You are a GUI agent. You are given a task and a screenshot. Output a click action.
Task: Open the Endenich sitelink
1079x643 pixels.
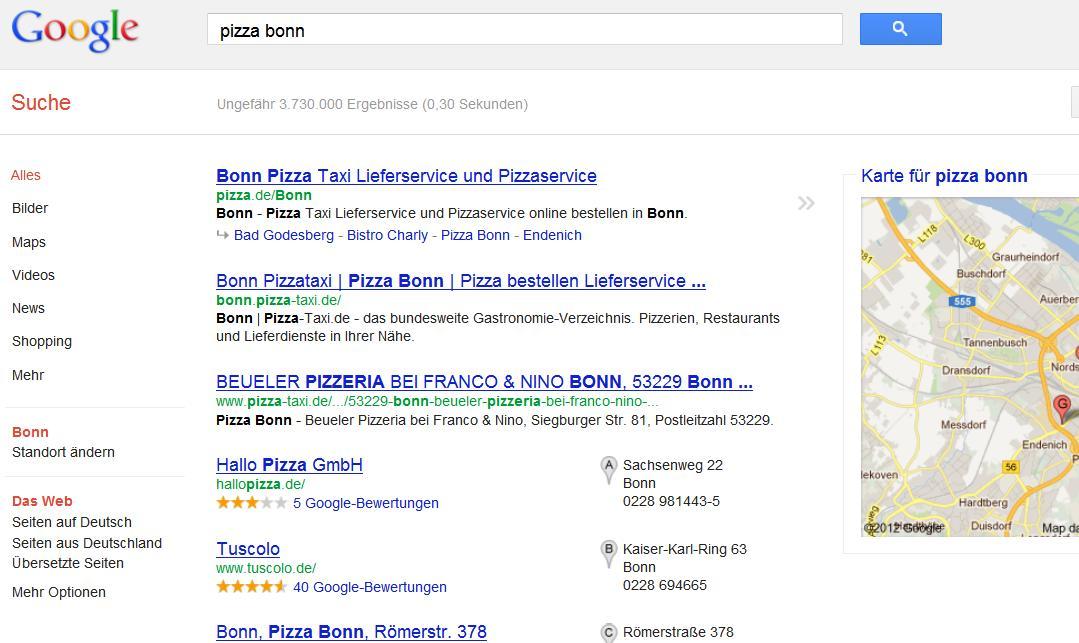553,235
